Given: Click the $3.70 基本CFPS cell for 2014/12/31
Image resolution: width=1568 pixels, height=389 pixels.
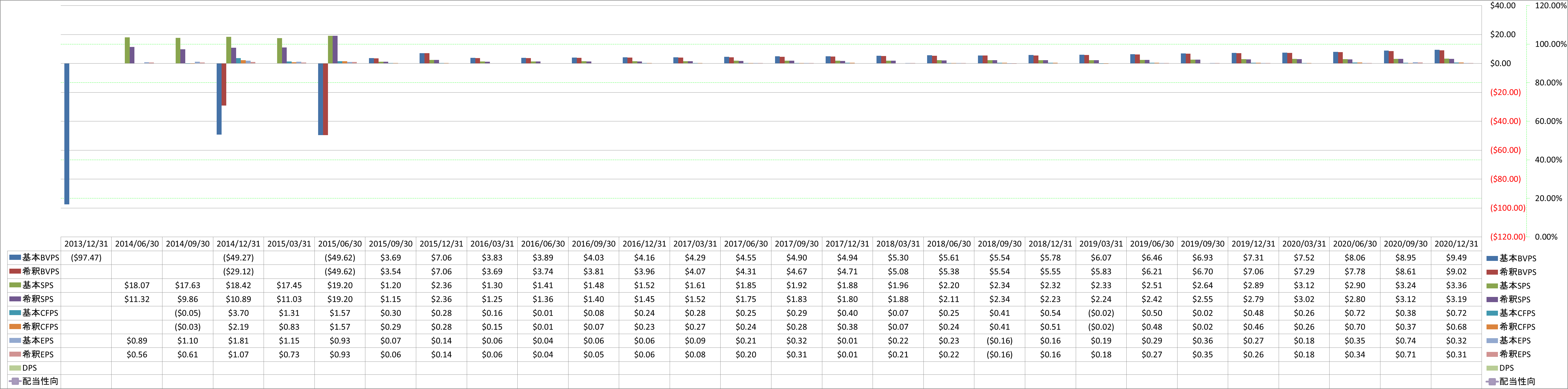Looking at the screenshot, I should pyautogui.click(x=239, y=313).
